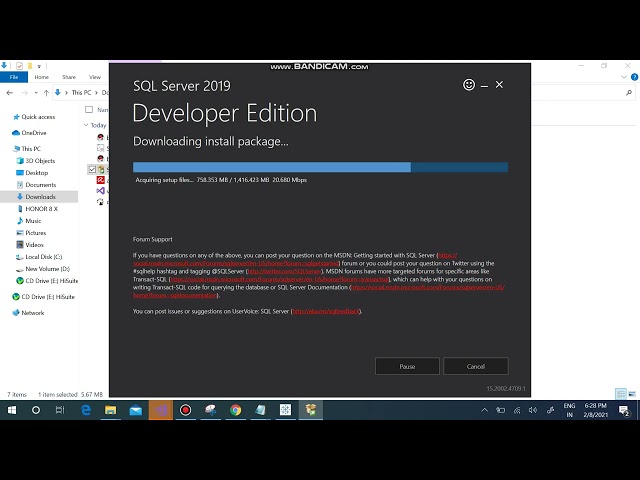Viewport: 640px width, 480px height.
Task: Launch Google Chrome from taskbar
Action: point(236,410)
